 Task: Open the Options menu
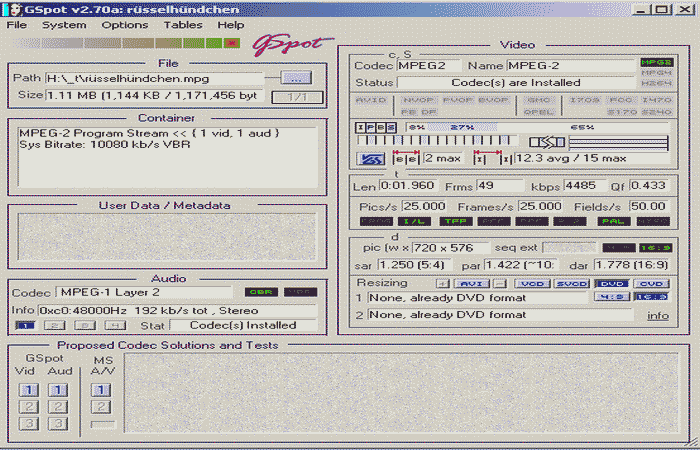[124, 24]
